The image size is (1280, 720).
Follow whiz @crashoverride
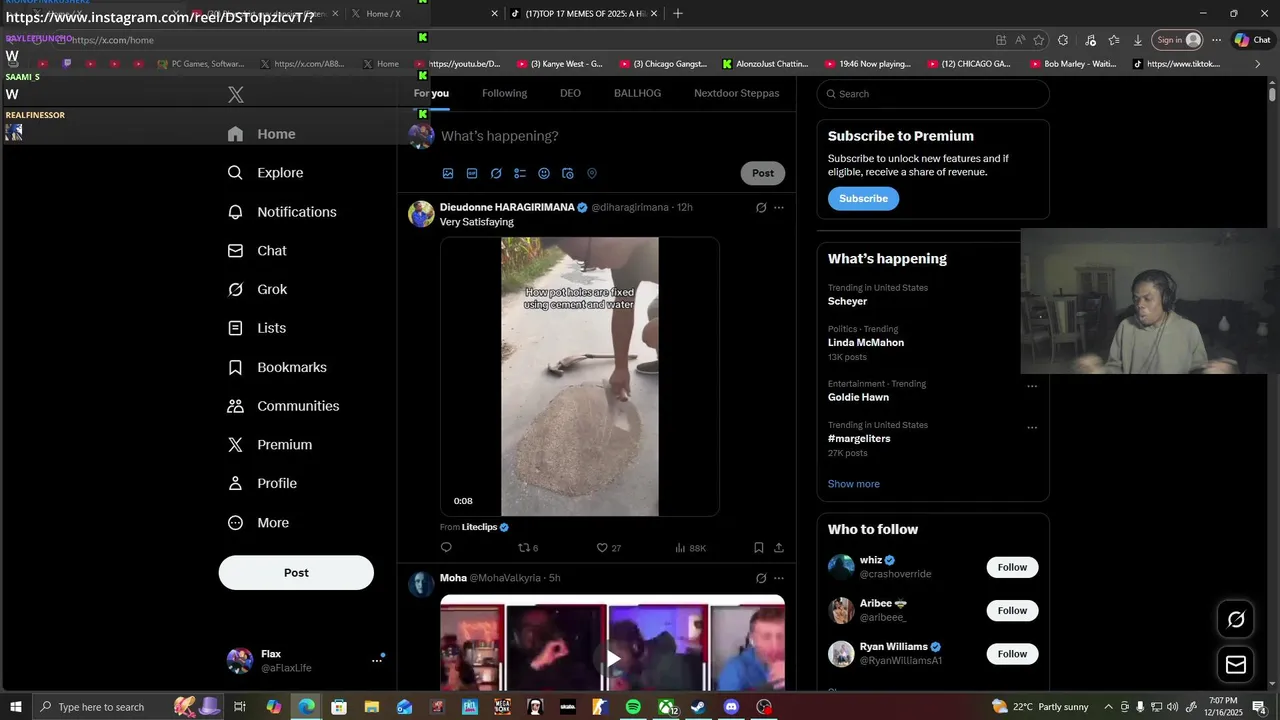coord(1012,567)
